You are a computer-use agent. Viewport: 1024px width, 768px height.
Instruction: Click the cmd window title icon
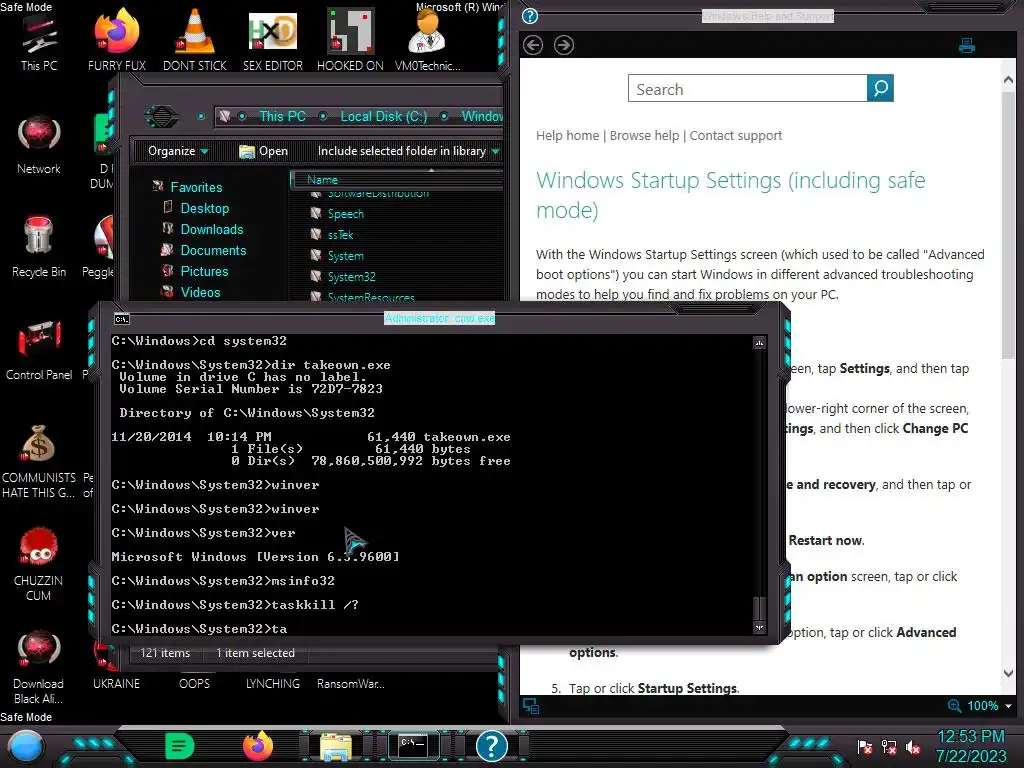tap(121, 319)
